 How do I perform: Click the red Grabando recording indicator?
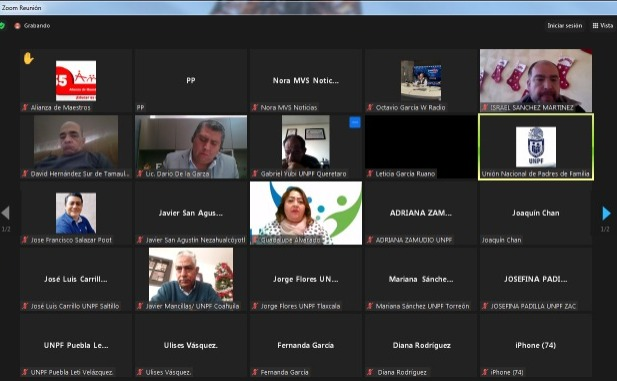[x=17, y=26]
